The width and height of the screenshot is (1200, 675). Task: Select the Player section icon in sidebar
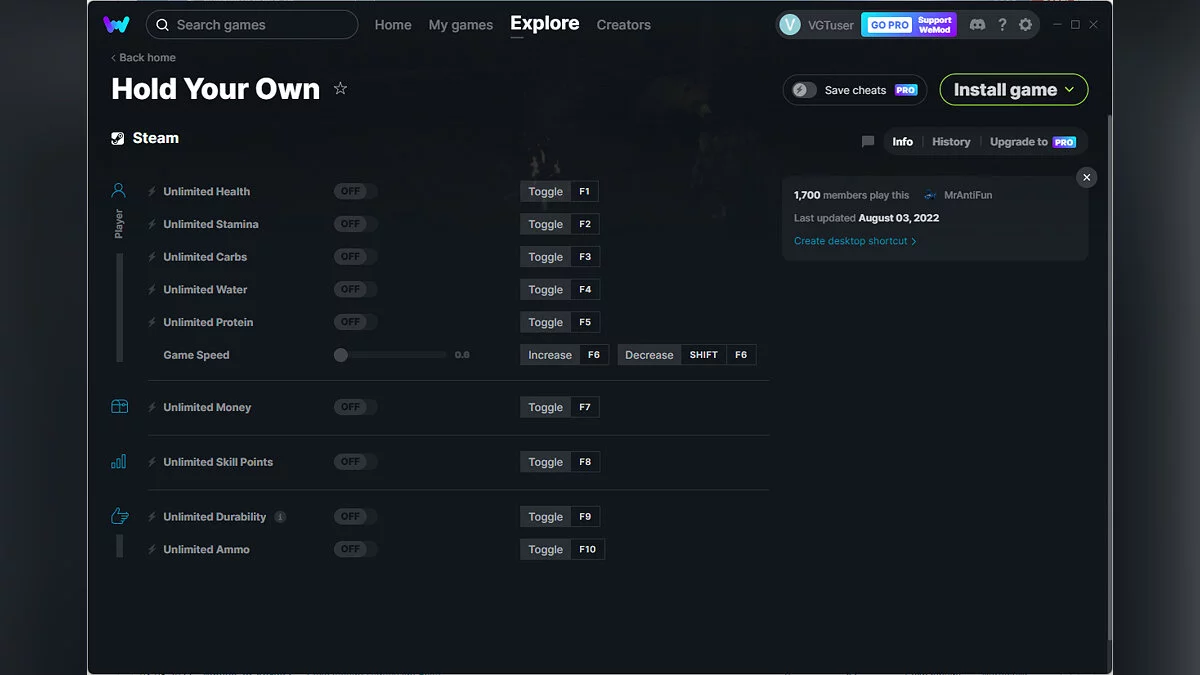point(119,190)
